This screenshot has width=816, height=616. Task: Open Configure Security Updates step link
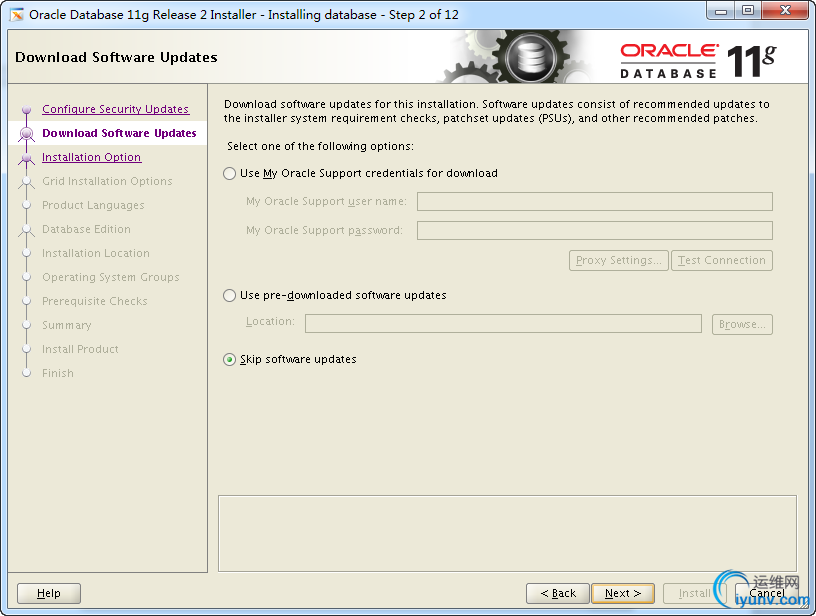pyautogui.click(x=116, y=109)
